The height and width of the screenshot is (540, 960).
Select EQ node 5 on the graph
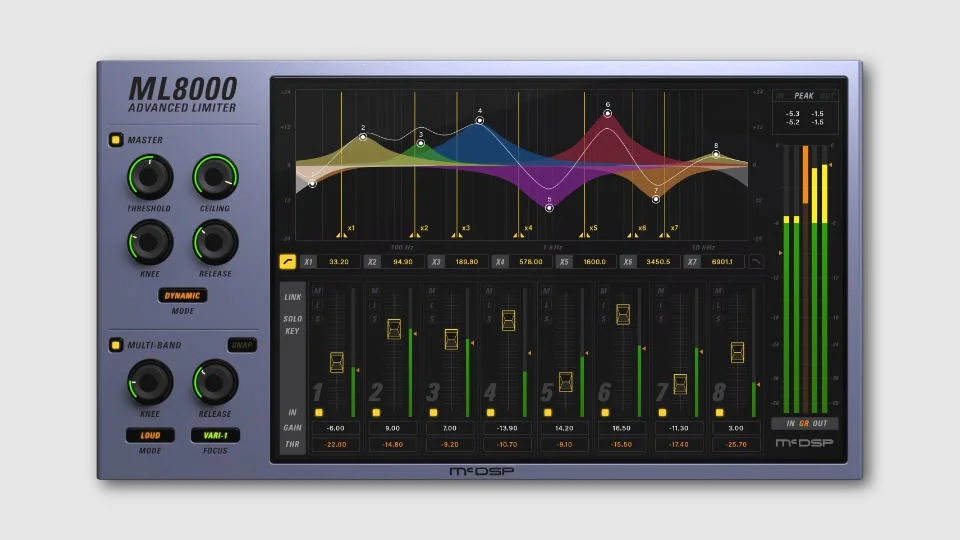pyautogui.click(x=549, y=208)
